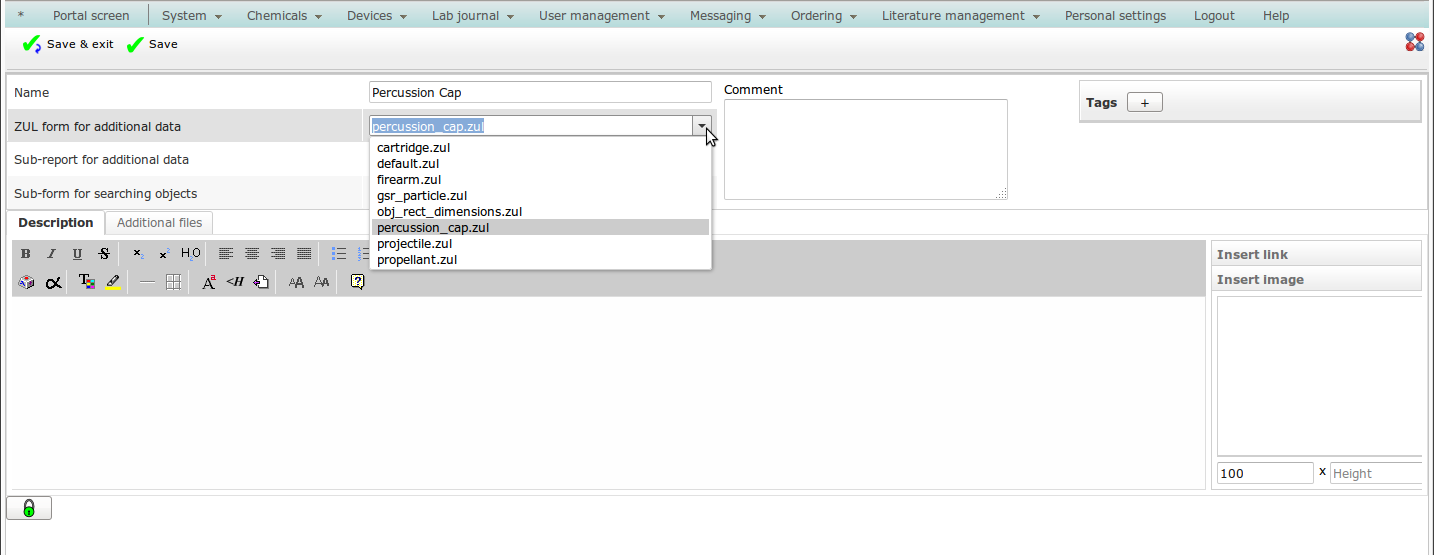Open the text highlight color picker
The height and width of the screenshot is (555, 1434).
click(113, 283)
